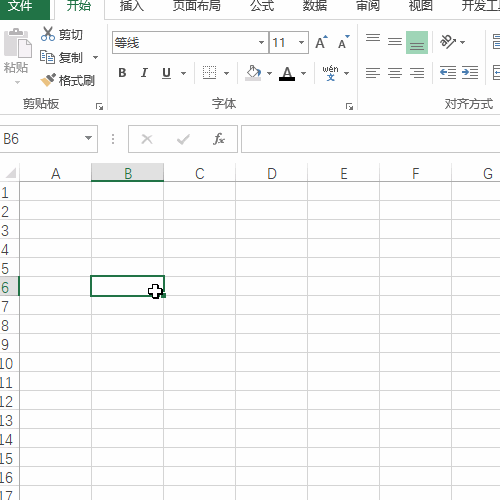Select column C header

[200, 173]
